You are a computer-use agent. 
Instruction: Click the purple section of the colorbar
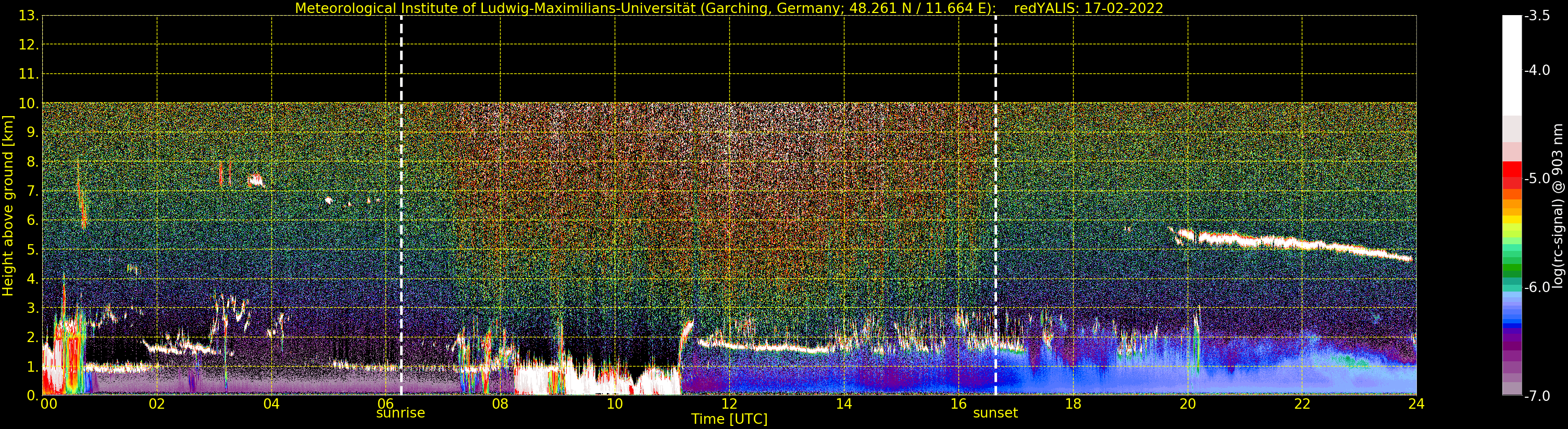1512,350
